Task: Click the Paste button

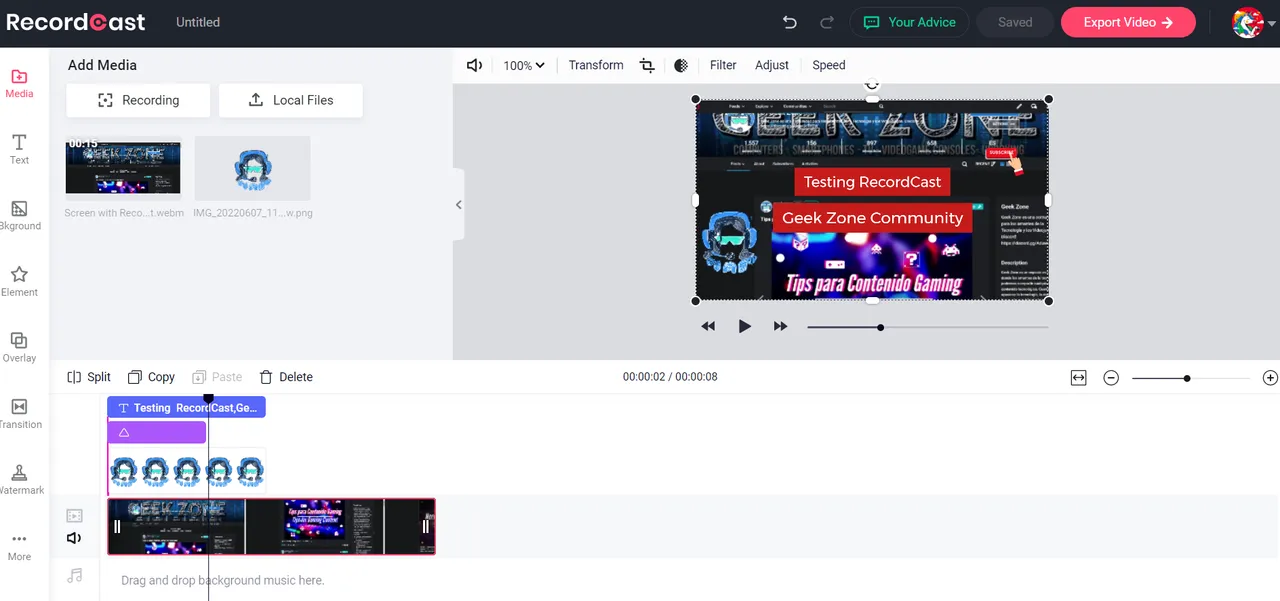Action: point(217,377)
